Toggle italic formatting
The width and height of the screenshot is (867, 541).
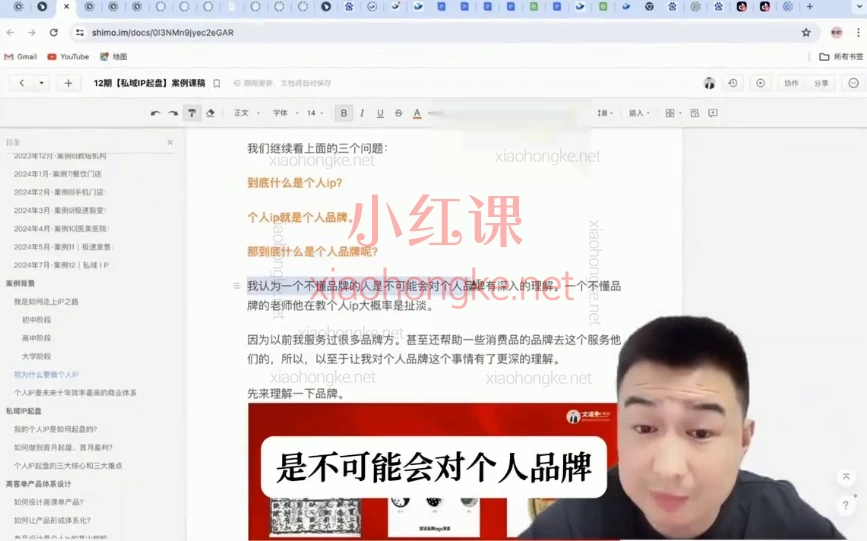pyautogui.click(x=362, y=113)
